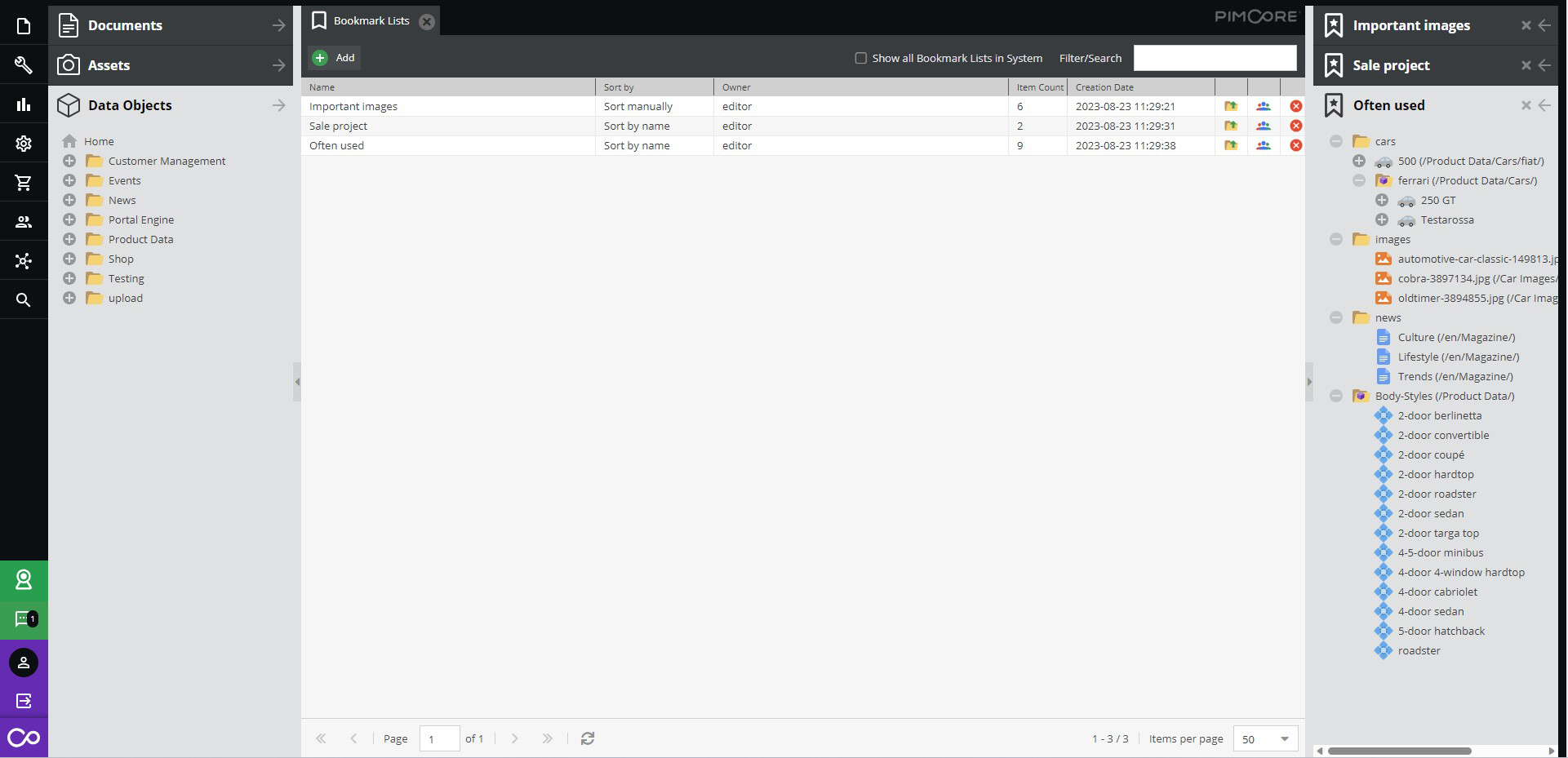
Task: Click the share users icon for Often used row
Action: click(1264, 145)
